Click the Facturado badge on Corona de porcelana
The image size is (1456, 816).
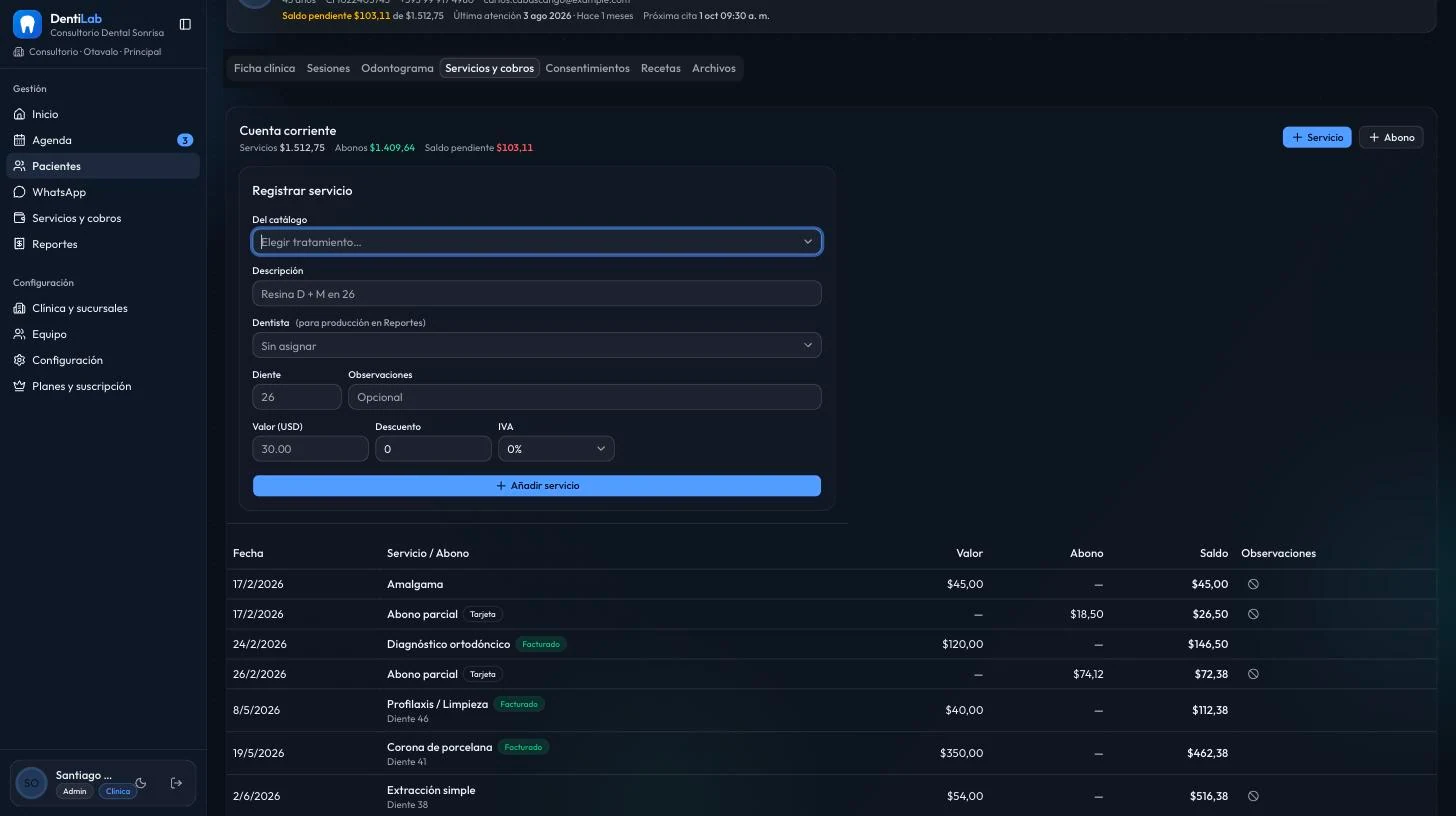[x=523, y=747]
